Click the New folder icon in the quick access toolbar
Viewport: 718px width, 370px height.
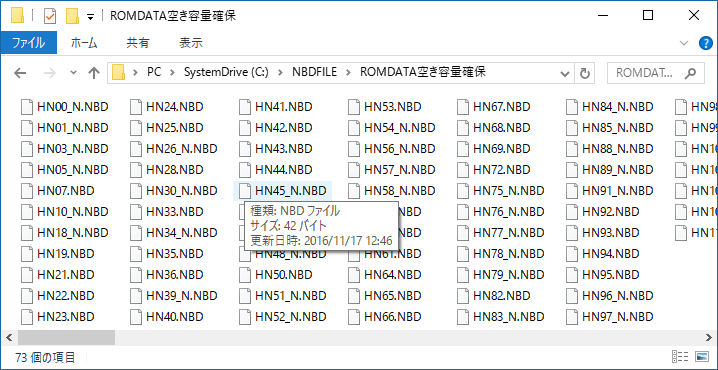72,16
